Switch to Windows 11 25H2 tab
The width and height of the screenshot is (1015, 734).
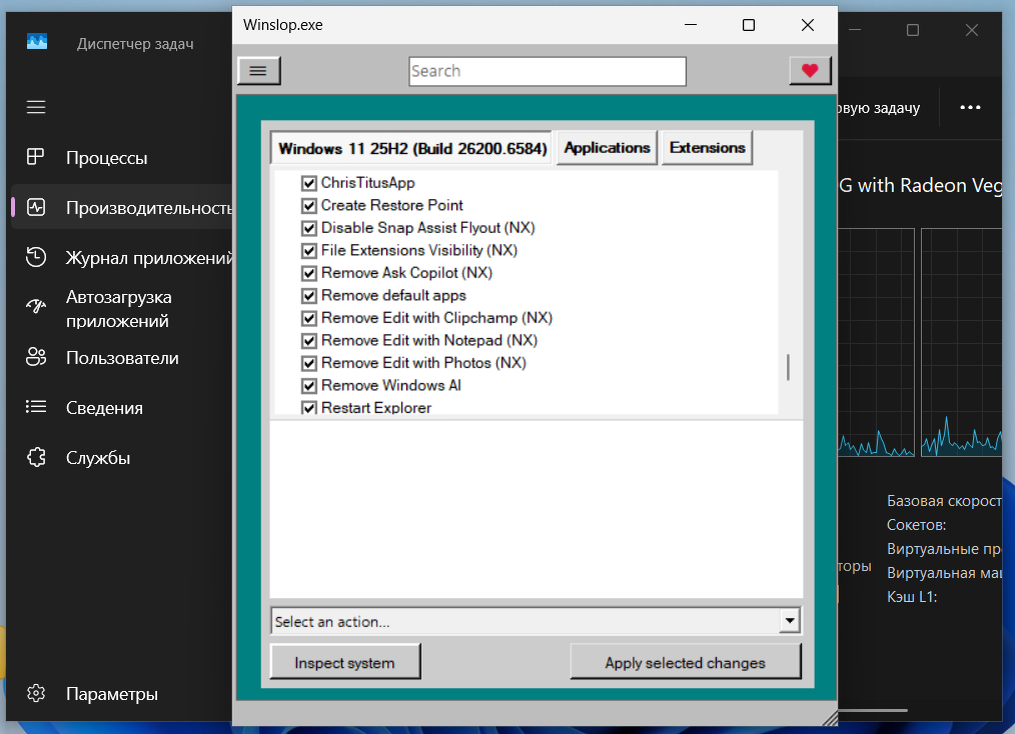pyautogui.click(x=412, y=148)
